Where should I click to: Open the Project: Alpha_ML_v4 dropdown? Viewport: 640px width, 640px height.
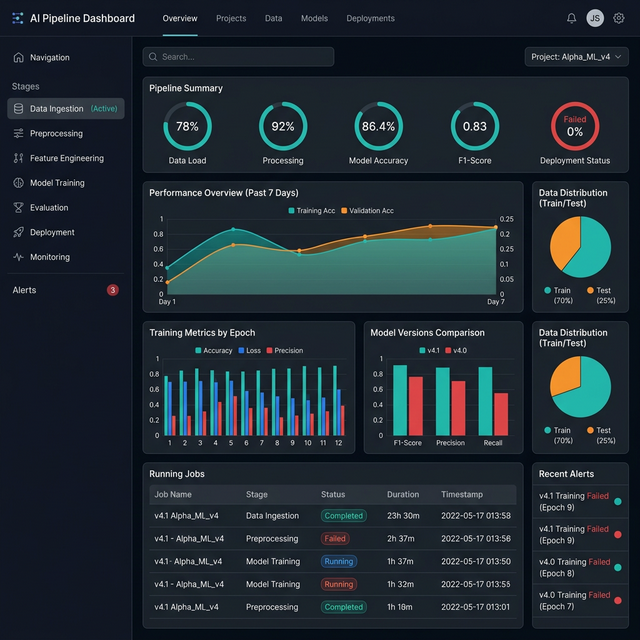[x=576, y=57]
